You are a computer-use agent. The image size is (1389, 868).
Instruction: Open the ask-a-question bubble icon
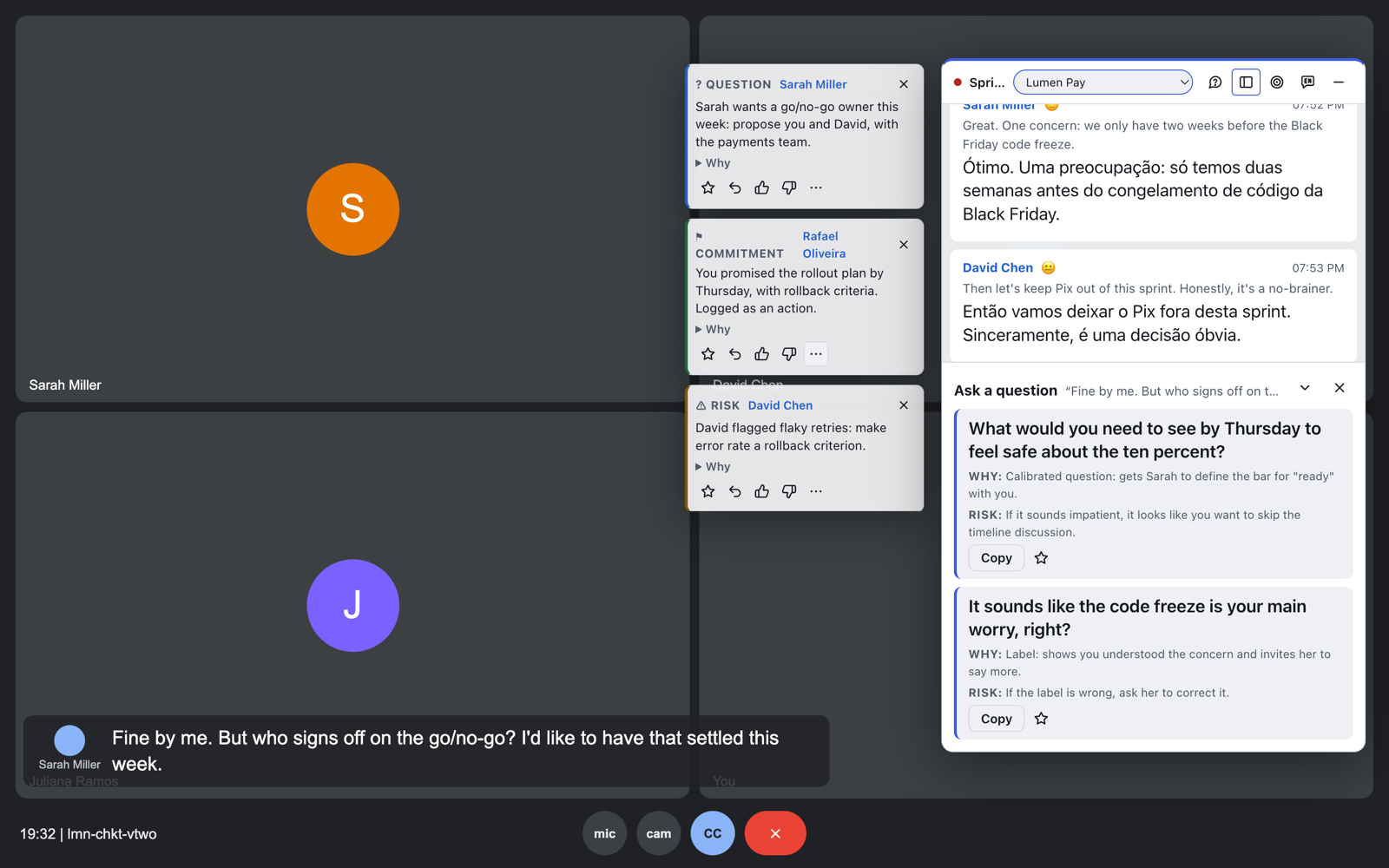[1215, 82]
